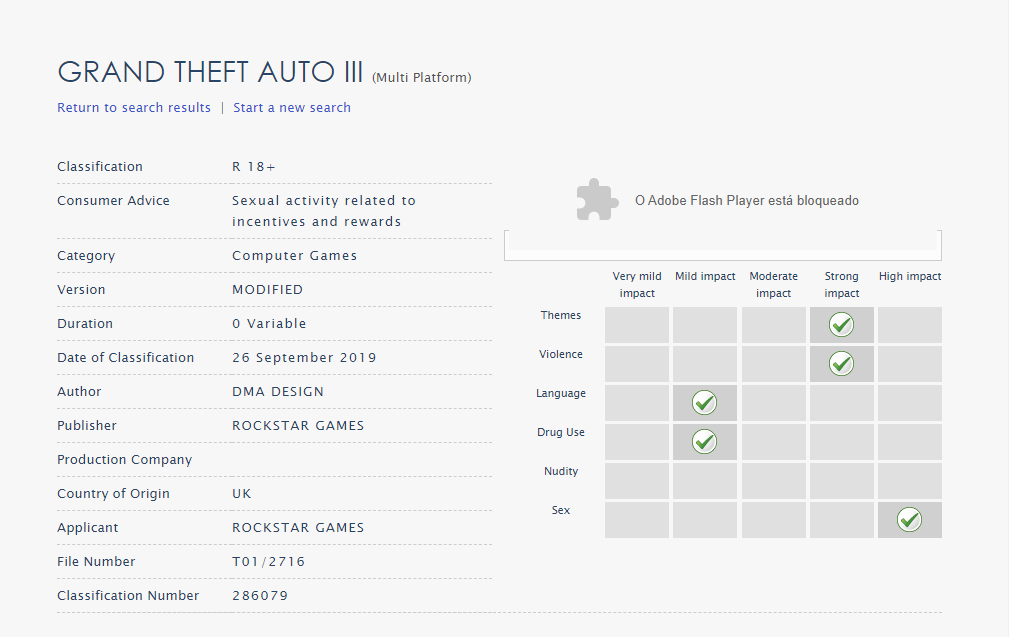Click the Mild impact column header
Screen dimensions: 1009x637
click(705, 276)
